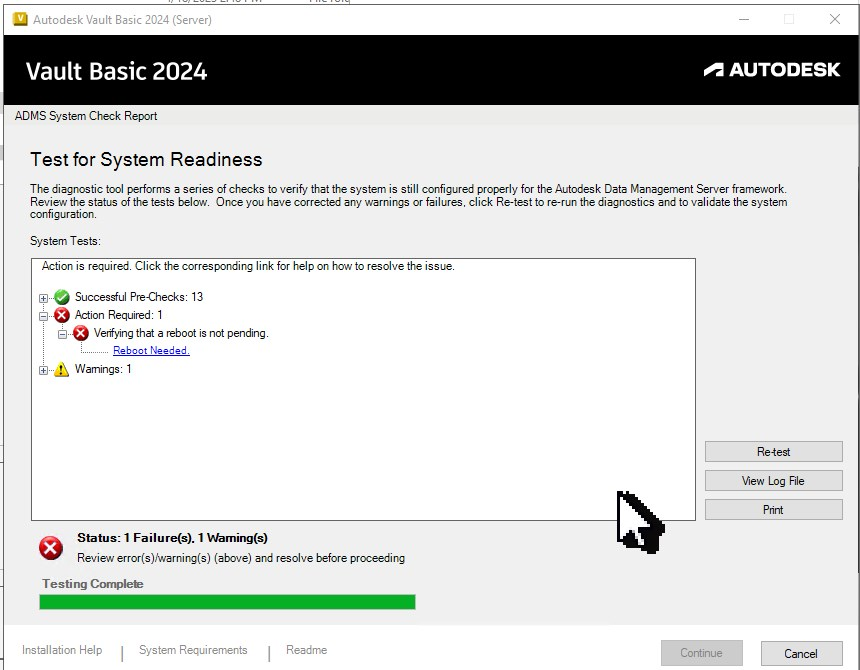Image resolution: width=860 pixels, height=670 pixels.
Task: Select 'Warnings: 1' row text
Action: click(103, 369)
